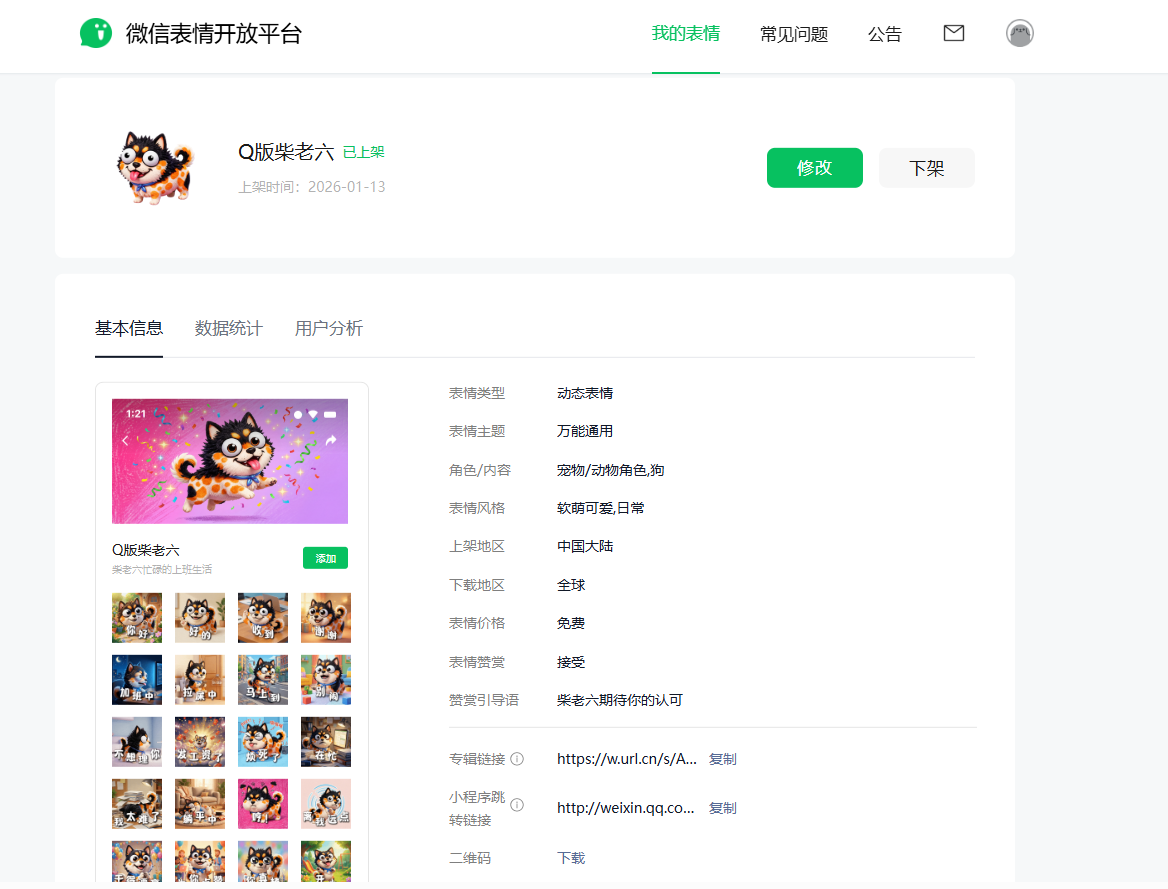1168x889 pixels.
Task: Select the 我太难了 sticker thumbnail
Action: click(x=137, y=804)
